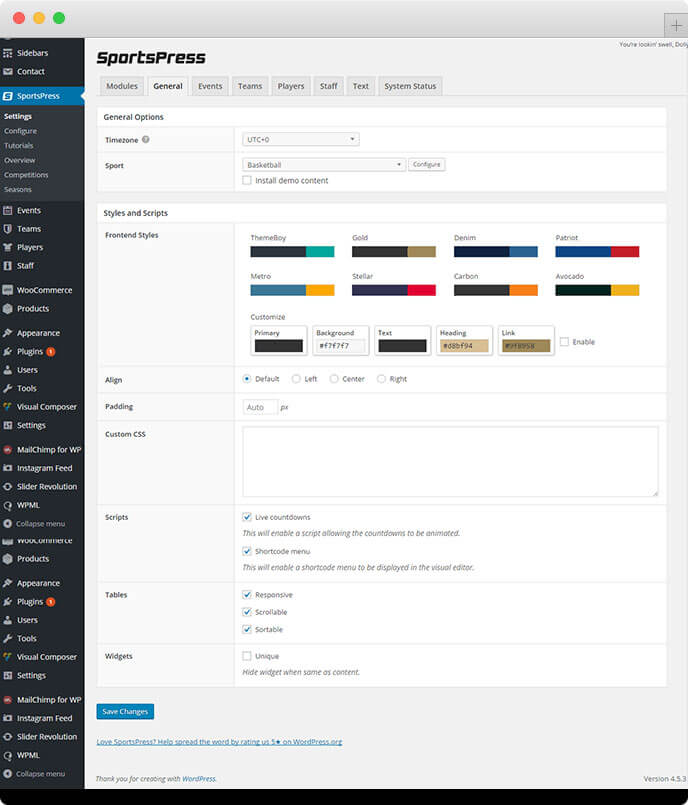Switch to the Staff settings tab
This screenshot has height=805, width=688.
tap(329, 86)
